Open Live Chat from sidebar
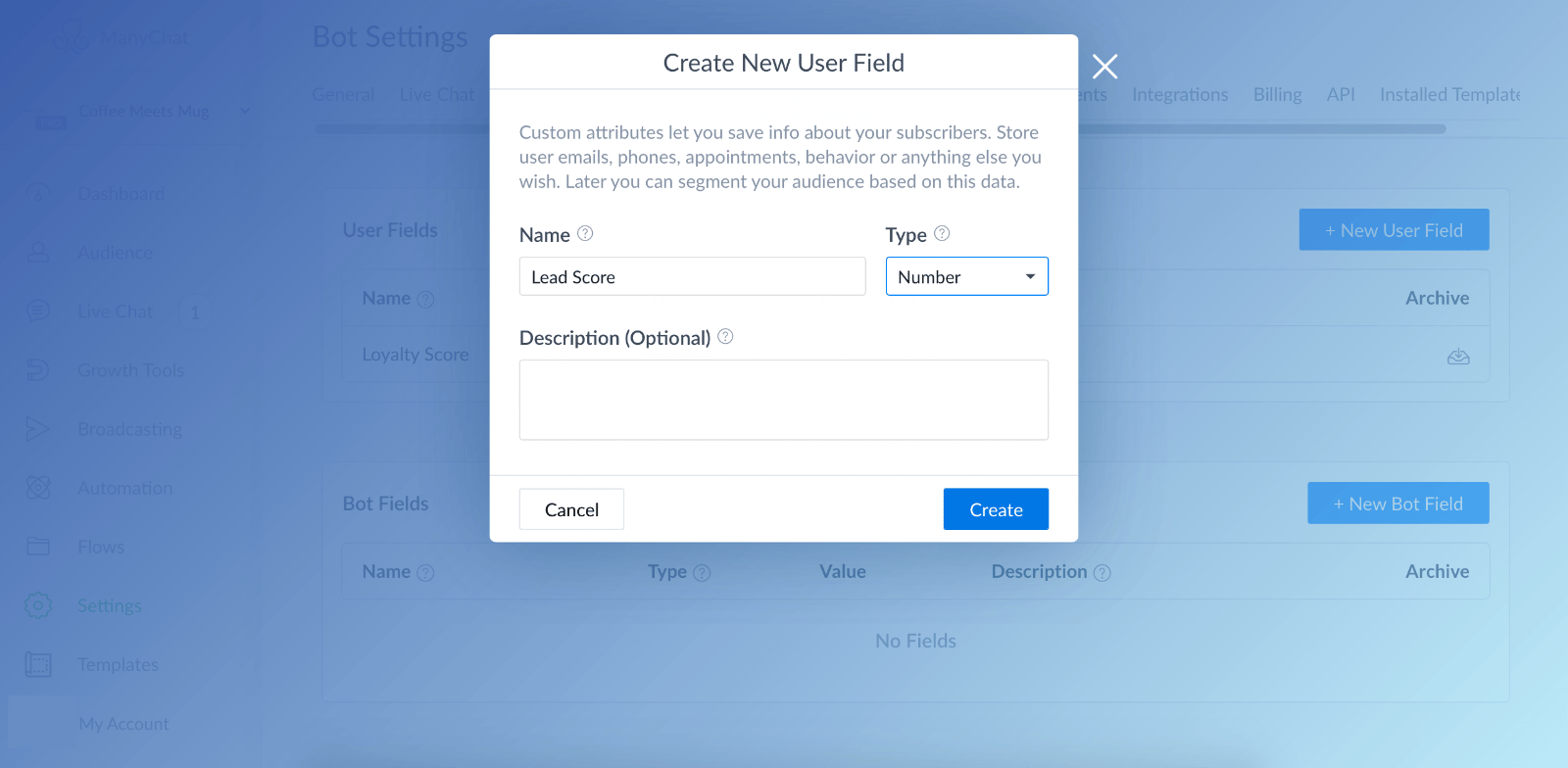Image resolution: width=1568 pixels, height=768 pixels. pos(115,312)
